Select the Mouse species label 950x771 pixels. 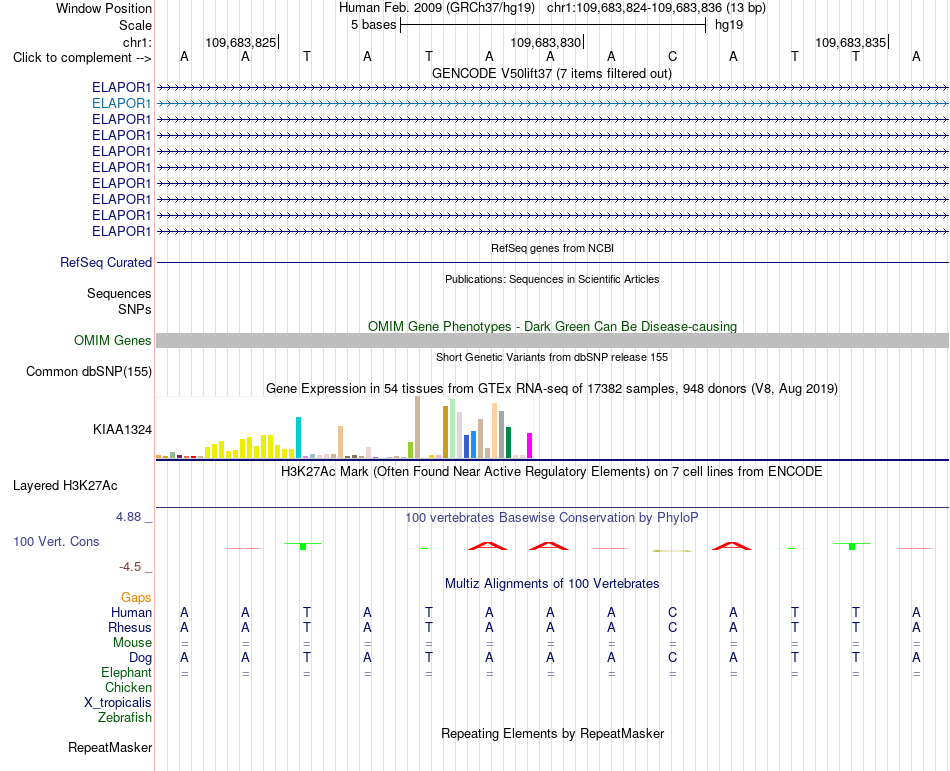[x=132, y=643]
